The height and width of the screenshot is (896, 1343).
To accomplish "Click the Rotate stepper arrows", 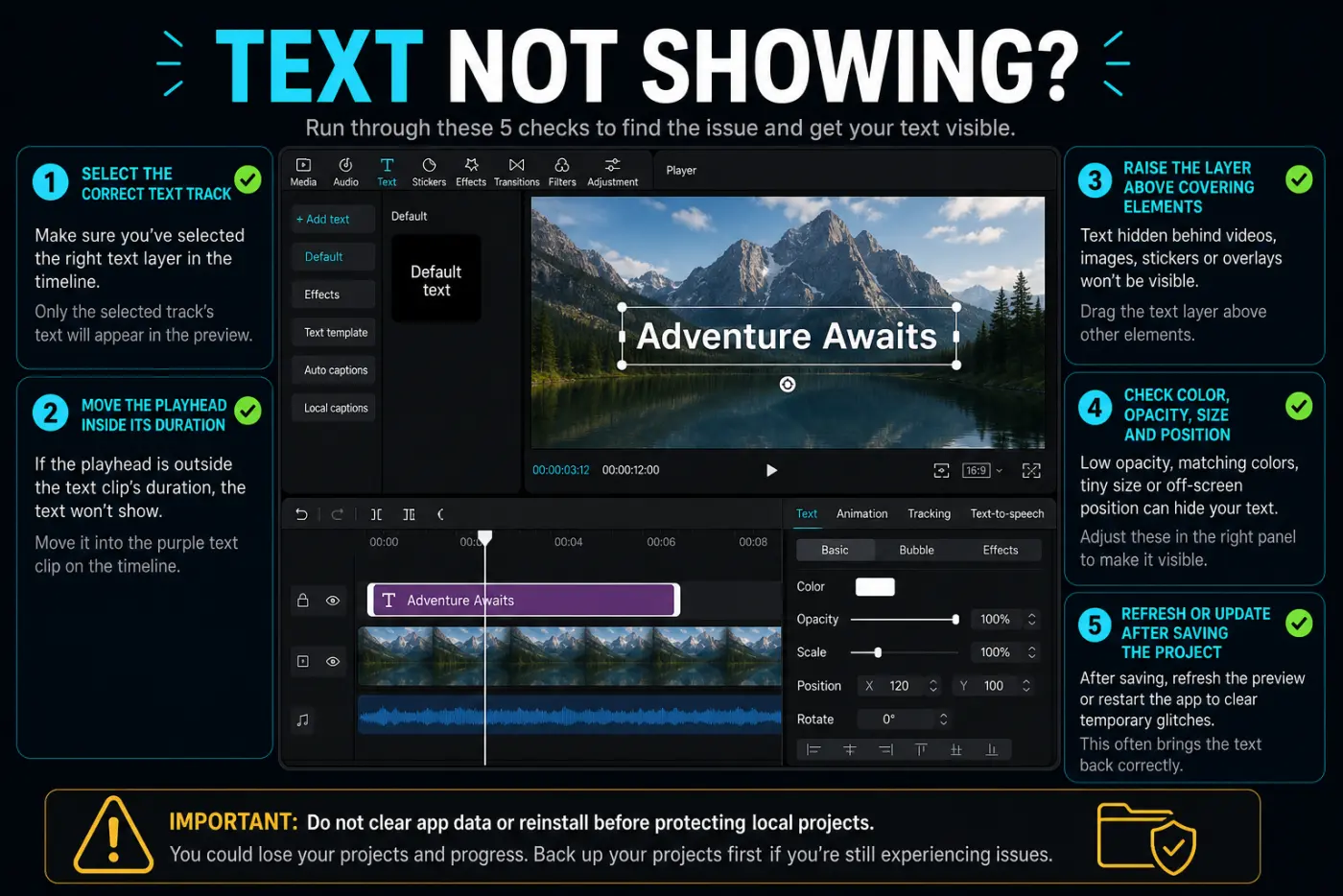I will 944,719.
